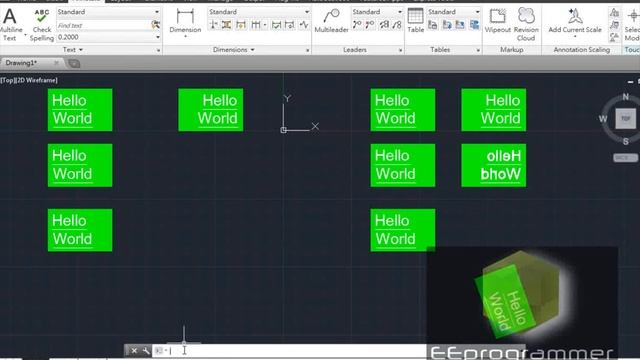
Task: Open the table style Standard dropdown
Action: (x=454, y=12)
